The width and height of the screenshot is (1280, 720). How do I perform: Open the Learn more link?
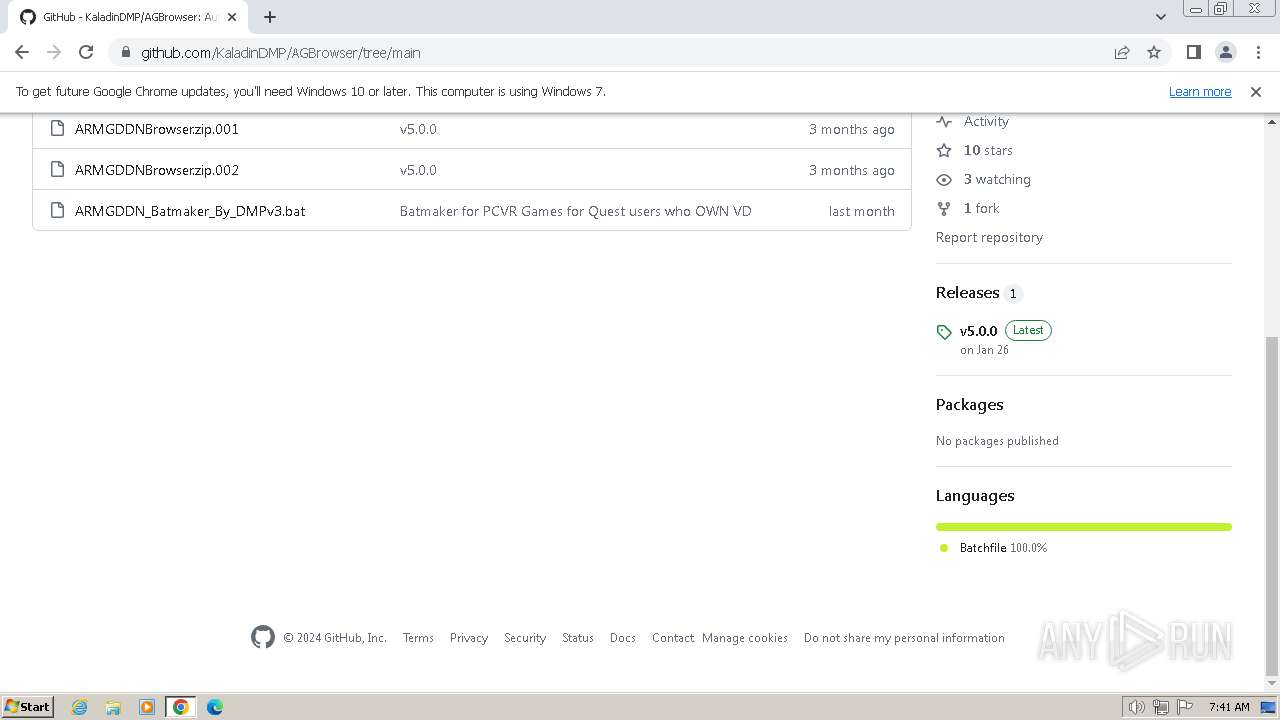[x=1200, y=92]
